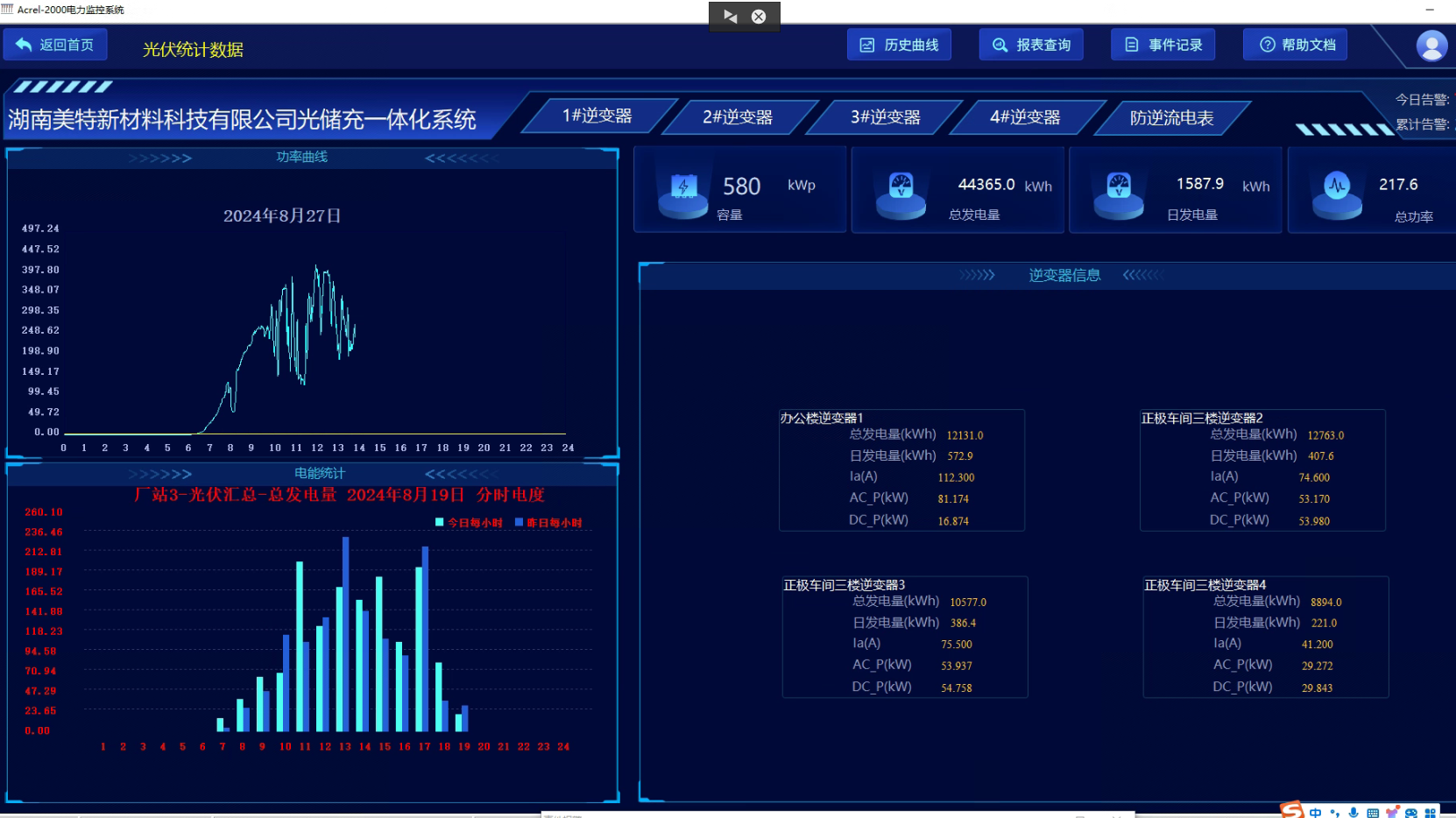Click the Sogou input method S logo
The height and width of the screenshot is (818, 1456).
1292,810
